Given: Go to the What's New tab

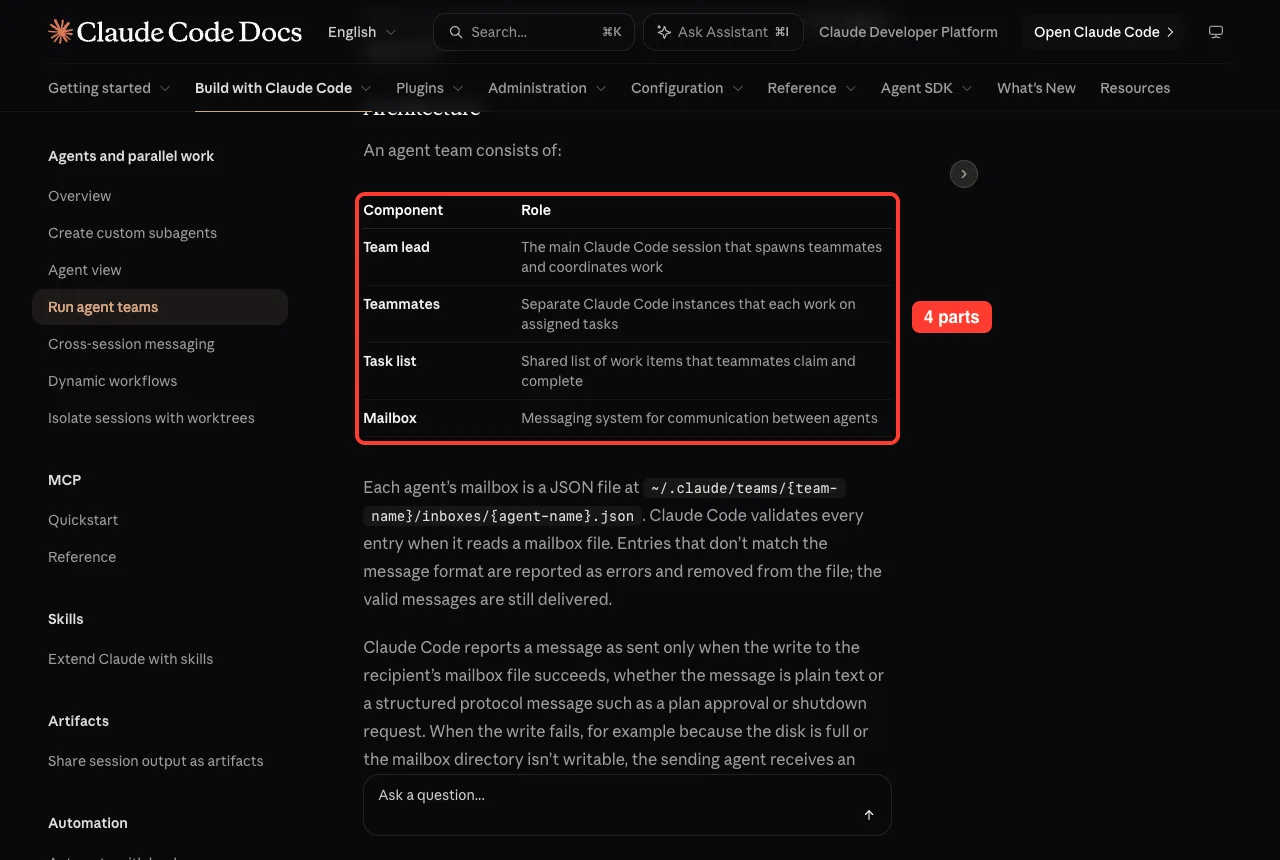Looking at the screenshot, I should pyautogui.click(x=1036, y=88).
